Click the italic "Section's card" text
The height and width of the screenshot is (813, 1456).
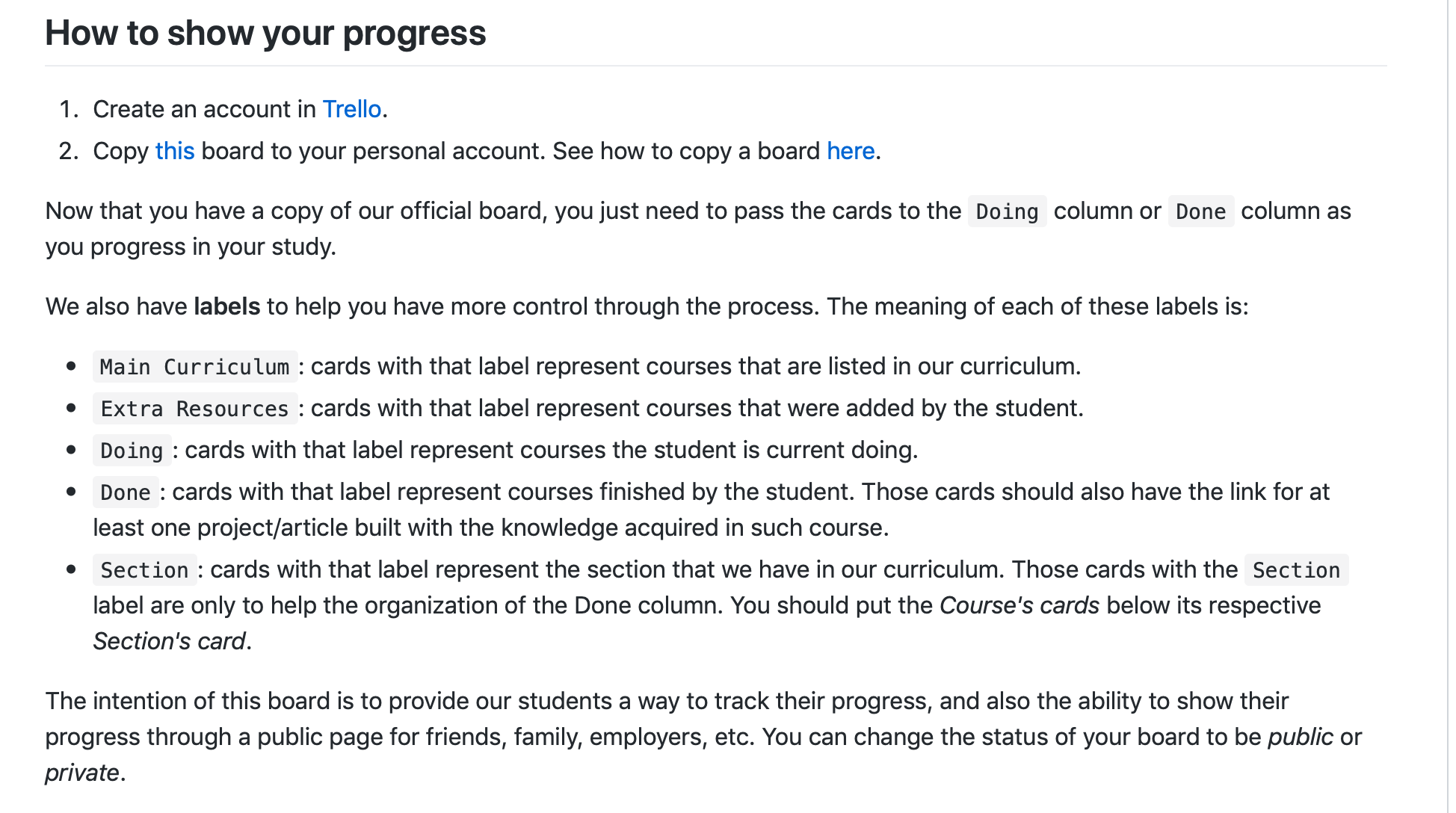pos(169,641)
